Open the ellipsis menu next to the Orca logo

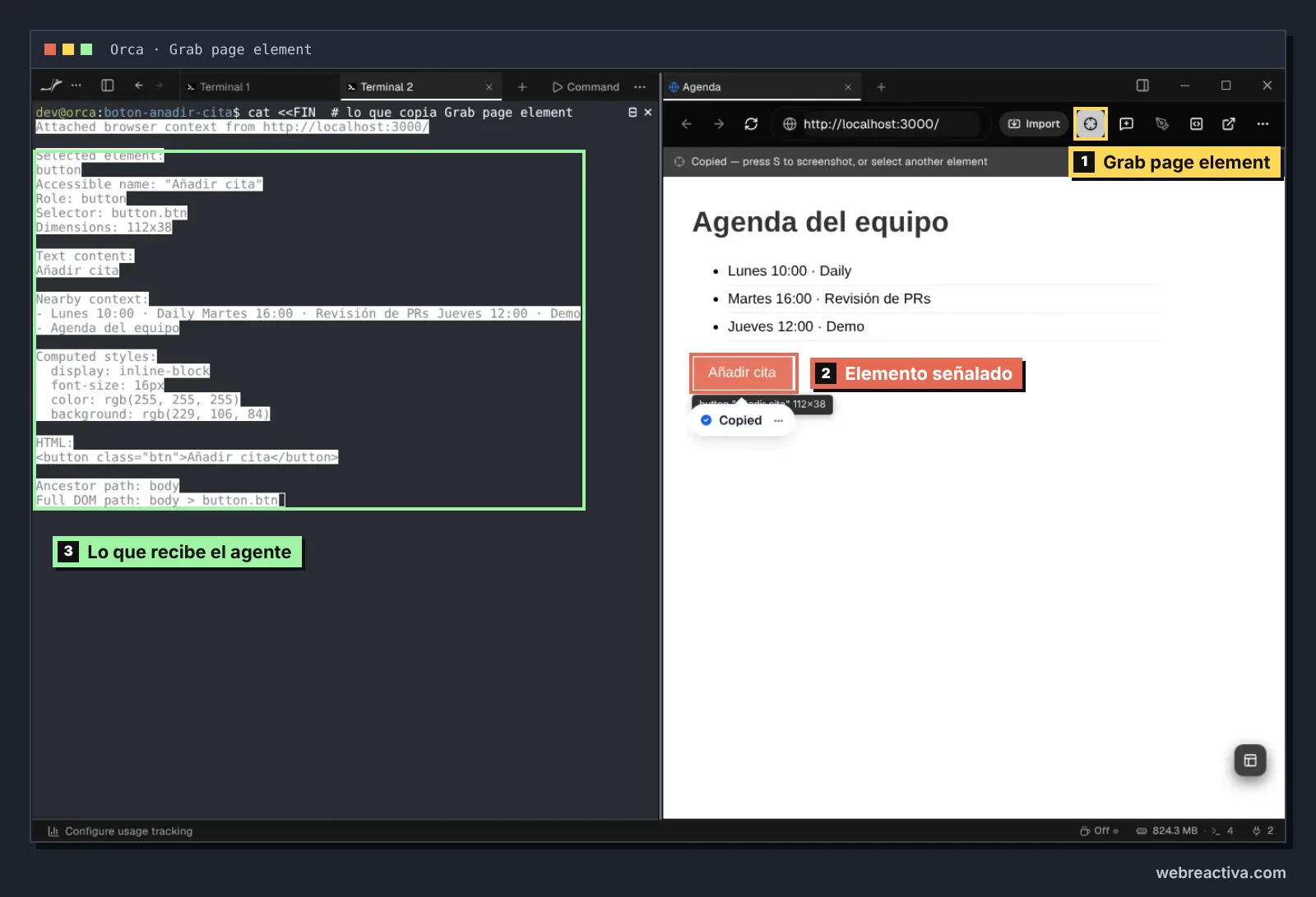[x=76, y=86]
